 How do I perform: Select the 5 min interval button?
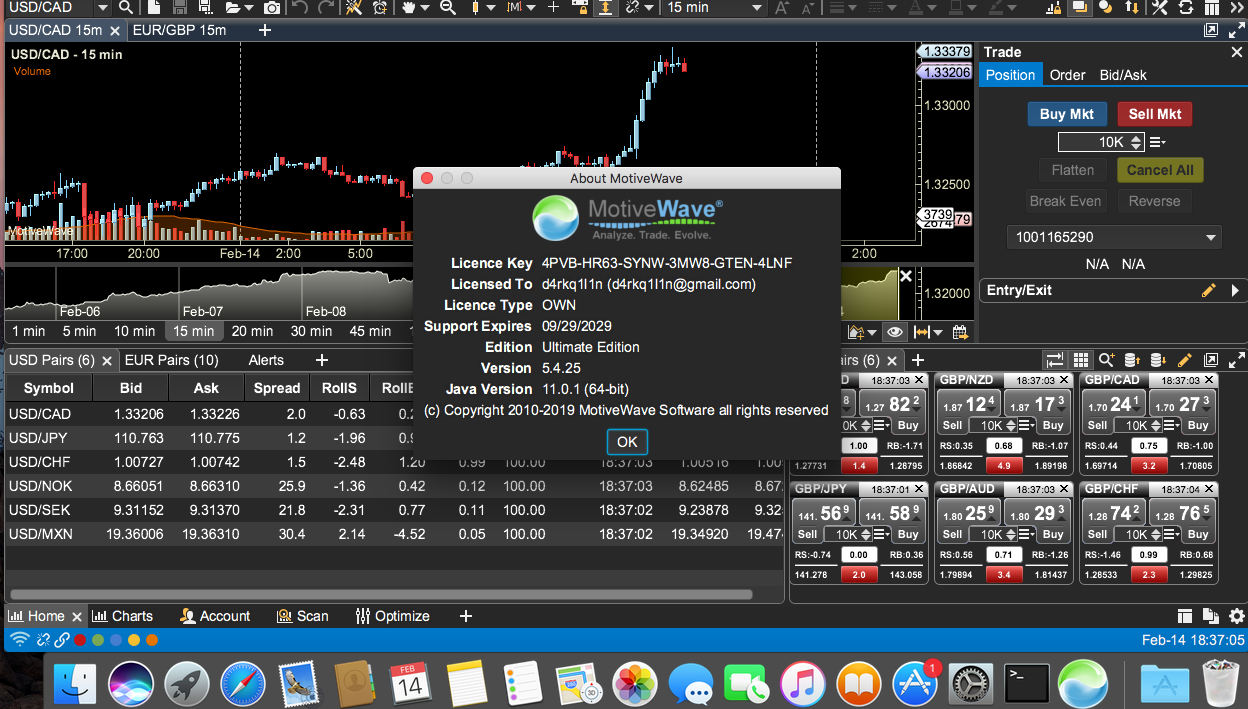pos(79,331)
